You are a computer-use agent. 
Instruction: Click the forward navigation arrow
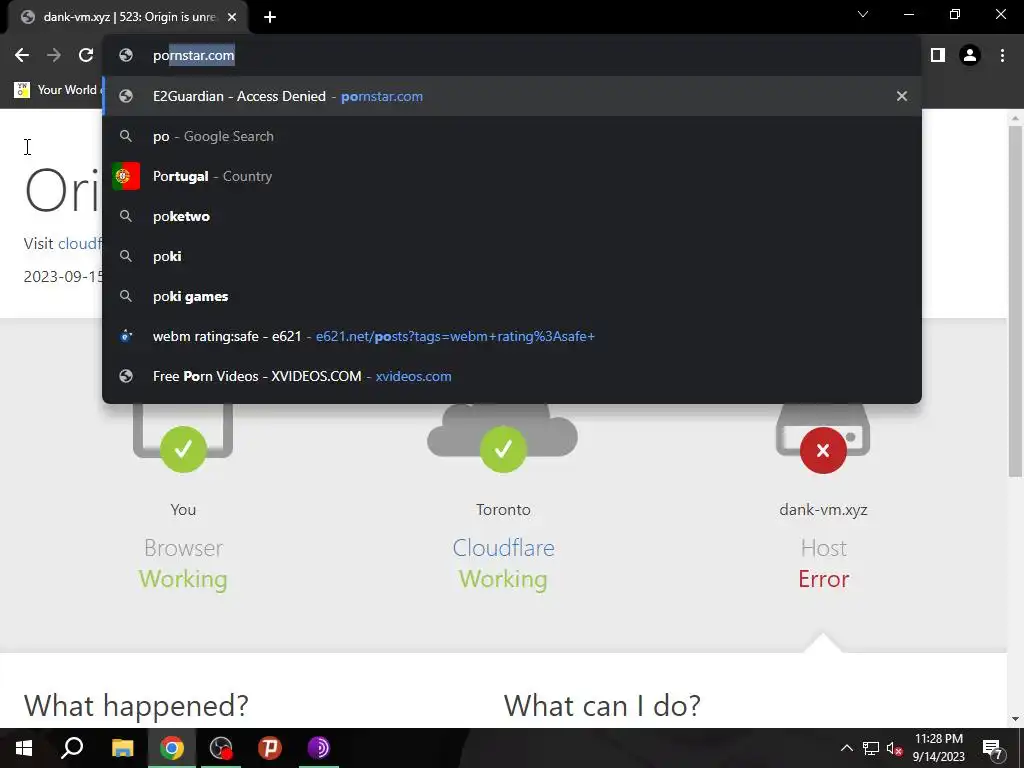pos(54,56)
